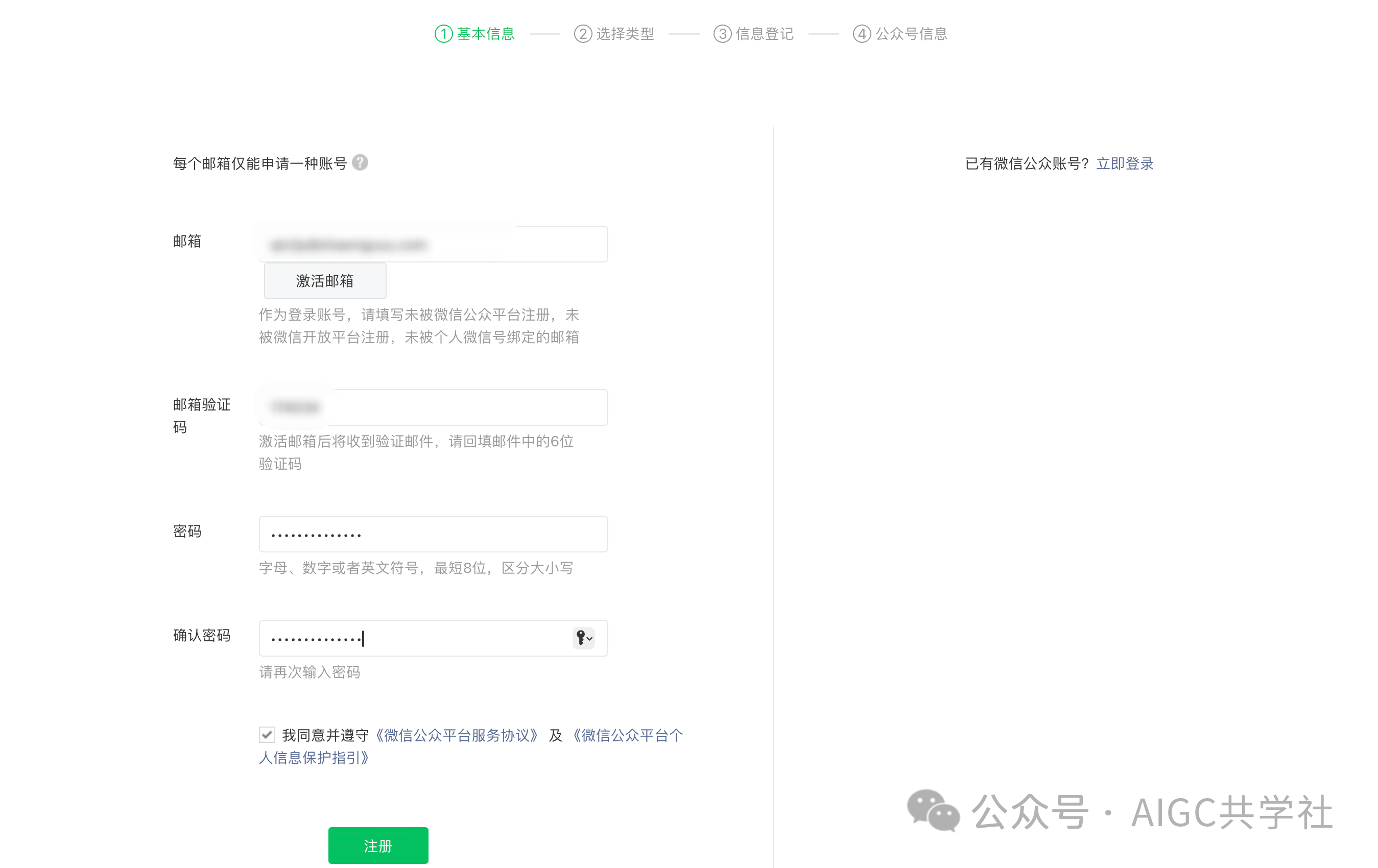Open the 微信公众平台服务协议 agreement link
The height and width of the screenshot is (868, 1378).
[458, 735]
